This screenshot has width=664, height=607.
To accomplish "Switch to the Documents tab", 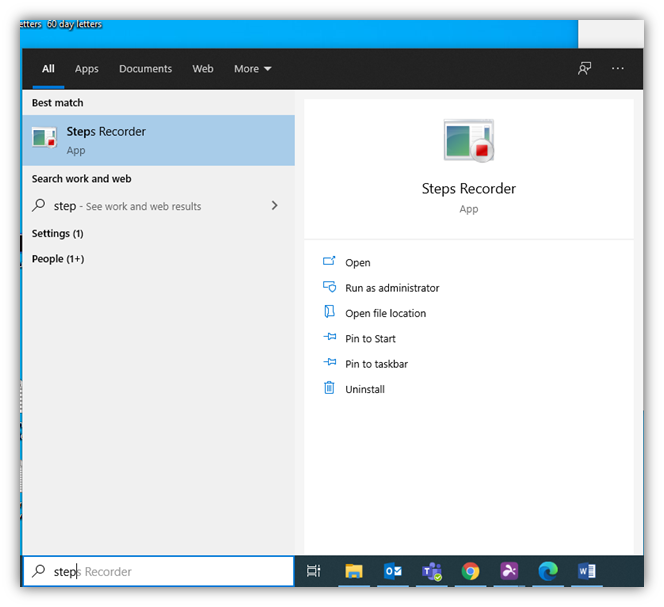I will 145,69.
